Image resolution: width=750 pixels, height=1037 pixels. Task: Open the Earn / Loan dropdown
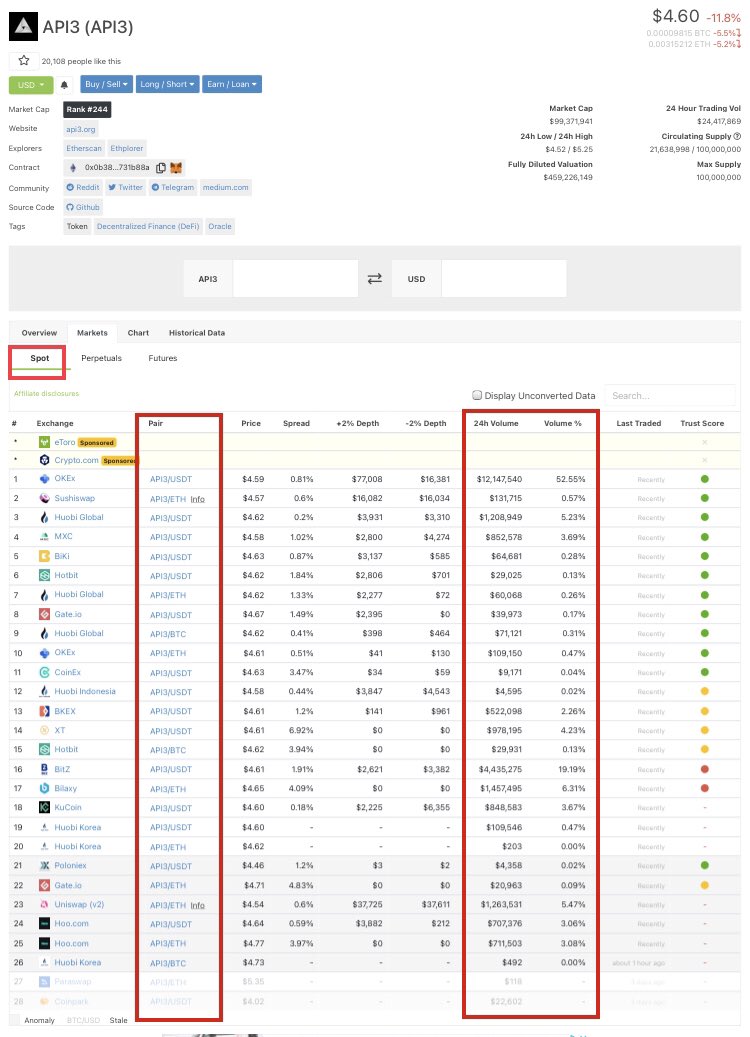231,84
